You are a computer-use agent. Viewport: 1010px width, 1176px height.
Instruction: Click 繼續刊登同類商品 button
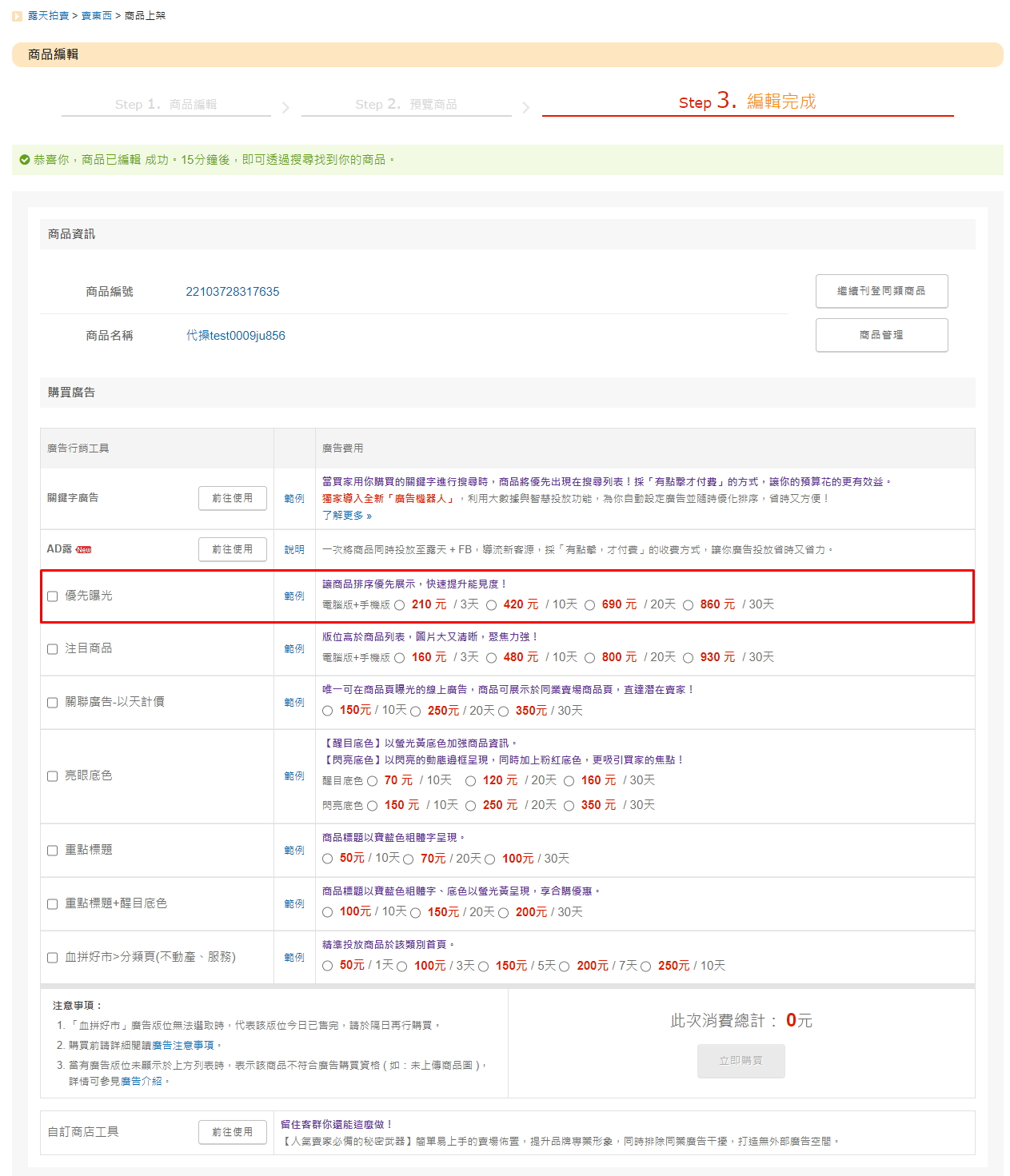tap(881, 291)
